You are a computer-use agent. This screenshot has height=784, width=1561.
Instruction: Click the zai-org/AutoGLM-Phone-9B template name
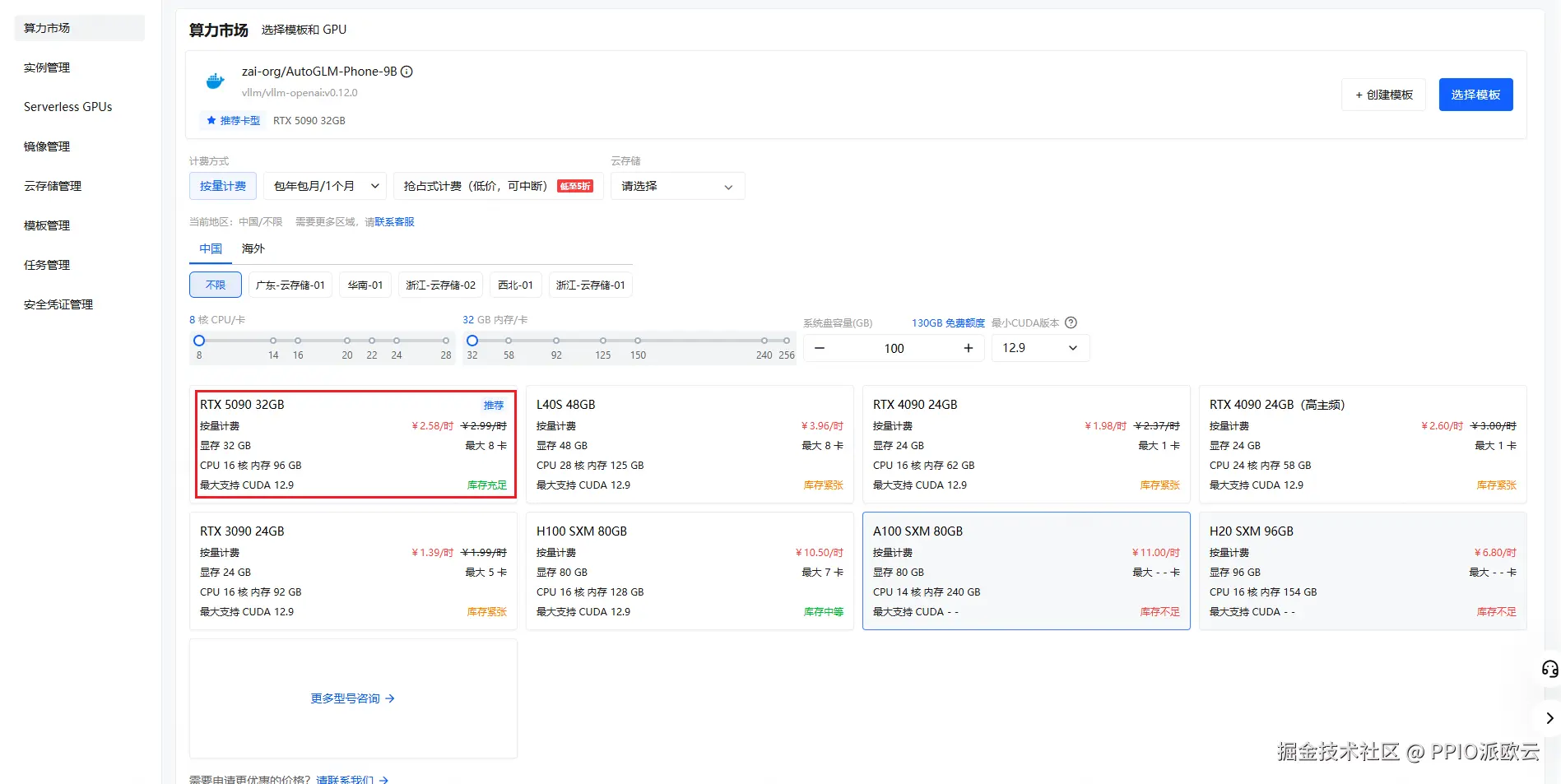(319, 72)
